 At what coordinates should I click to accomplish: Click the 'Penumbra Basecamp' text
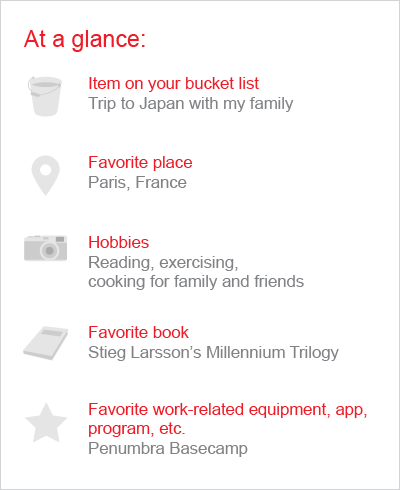(168, 448)
